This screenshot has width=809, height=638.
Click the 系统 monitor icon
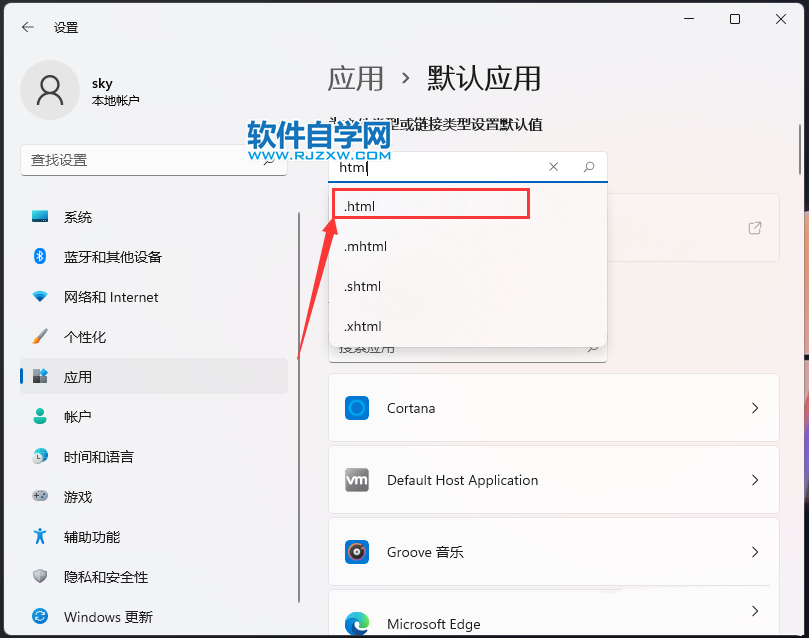click(40, 217)
